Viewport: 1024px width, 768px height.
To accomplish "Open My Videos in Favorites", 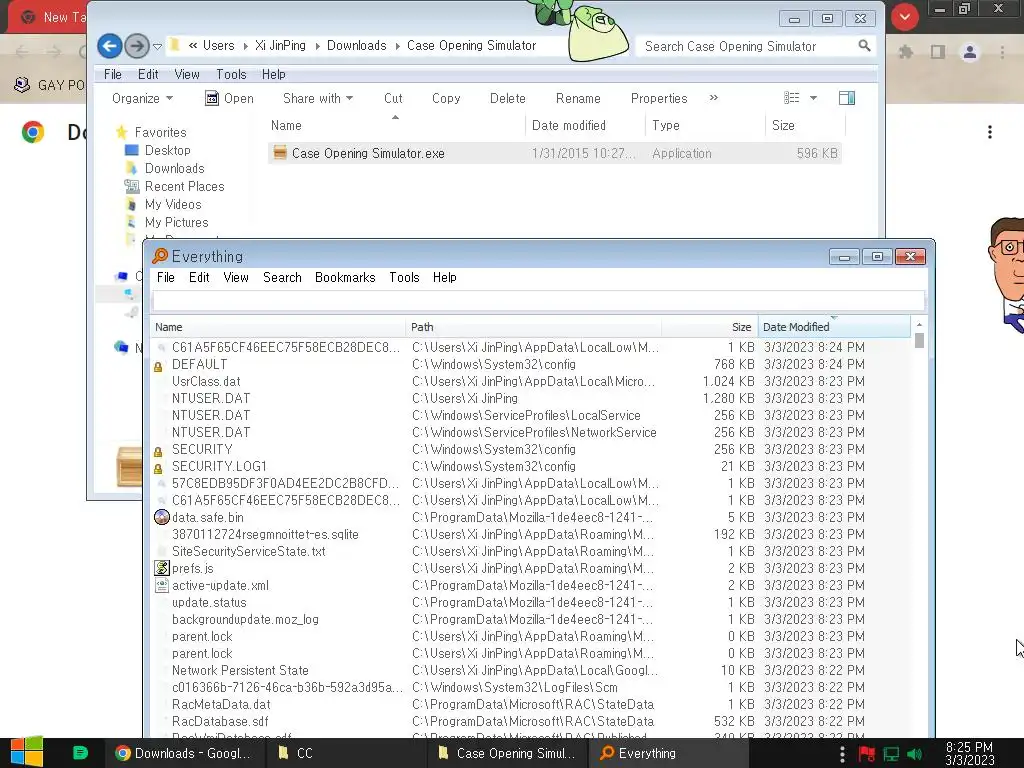I will (x=173, y=204).
